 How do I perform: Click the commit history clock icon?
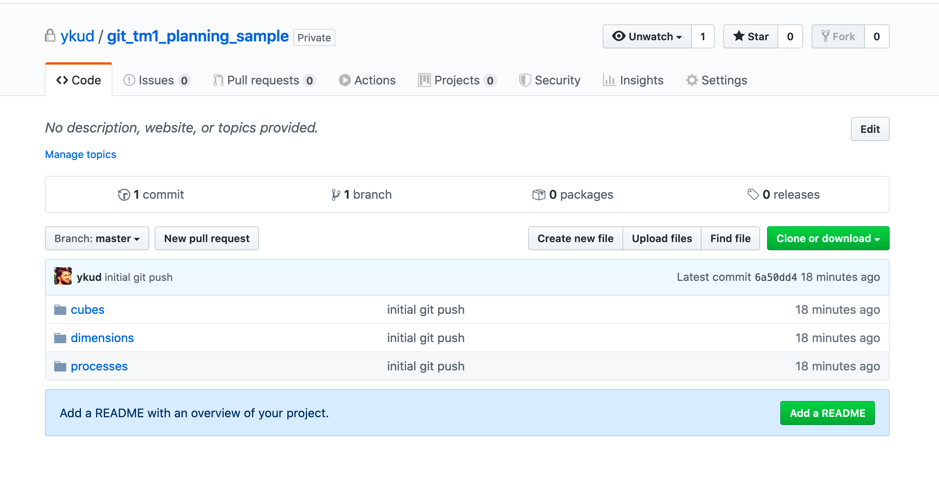124,195
